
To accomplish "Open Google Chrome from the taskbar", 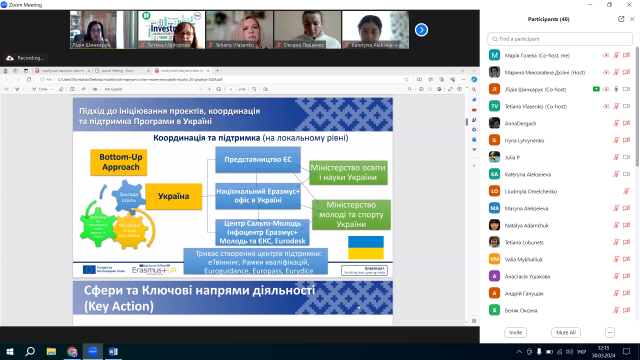I will click(x=72, y=351).
